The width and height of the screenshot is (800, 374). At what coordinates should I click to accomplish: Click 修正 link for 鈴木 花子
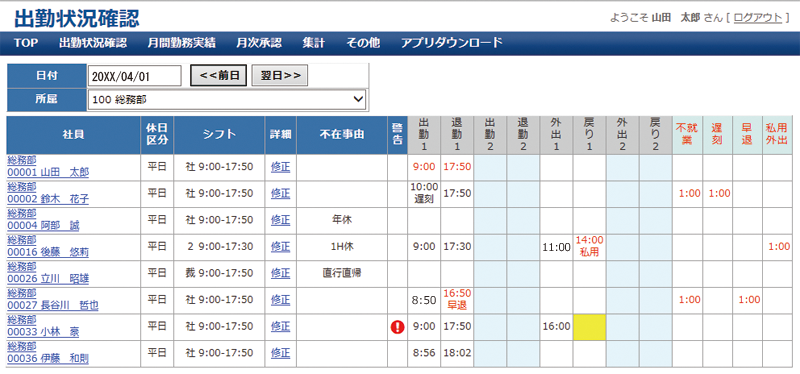pos(280,193)
